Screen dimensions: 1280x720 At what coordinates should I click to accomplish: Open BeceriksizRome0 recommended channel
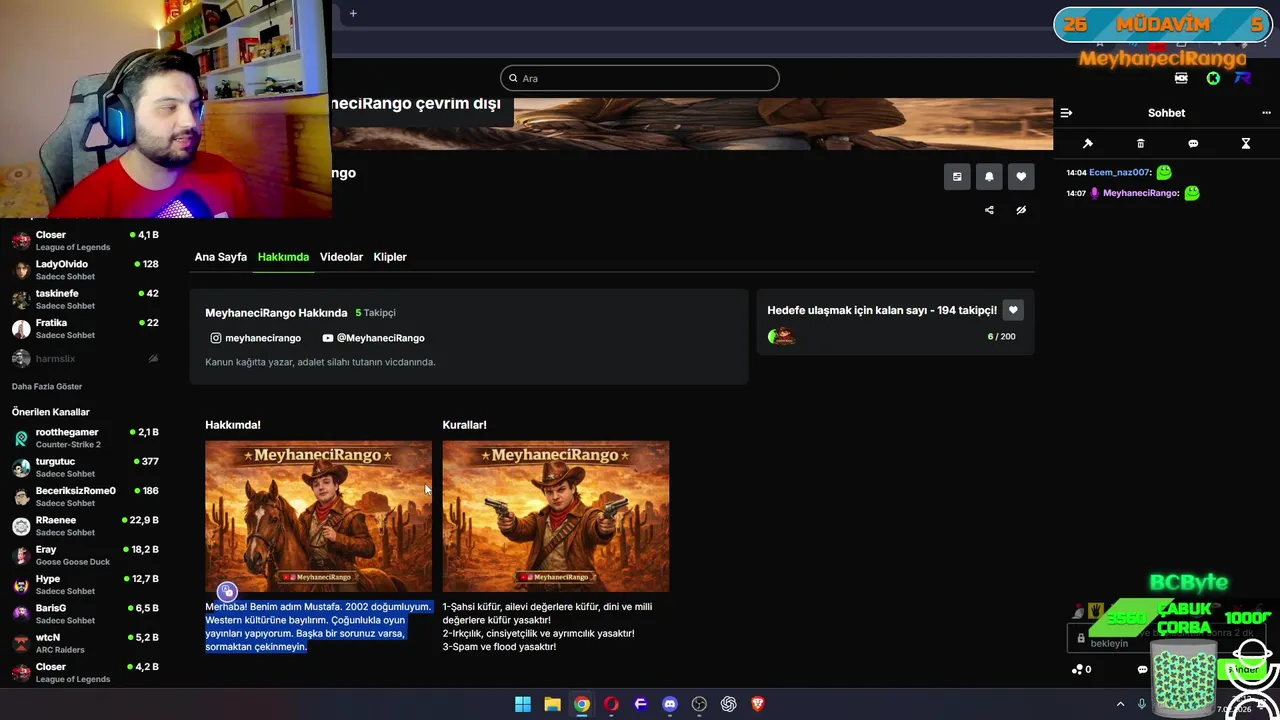(x=85, y=496)
